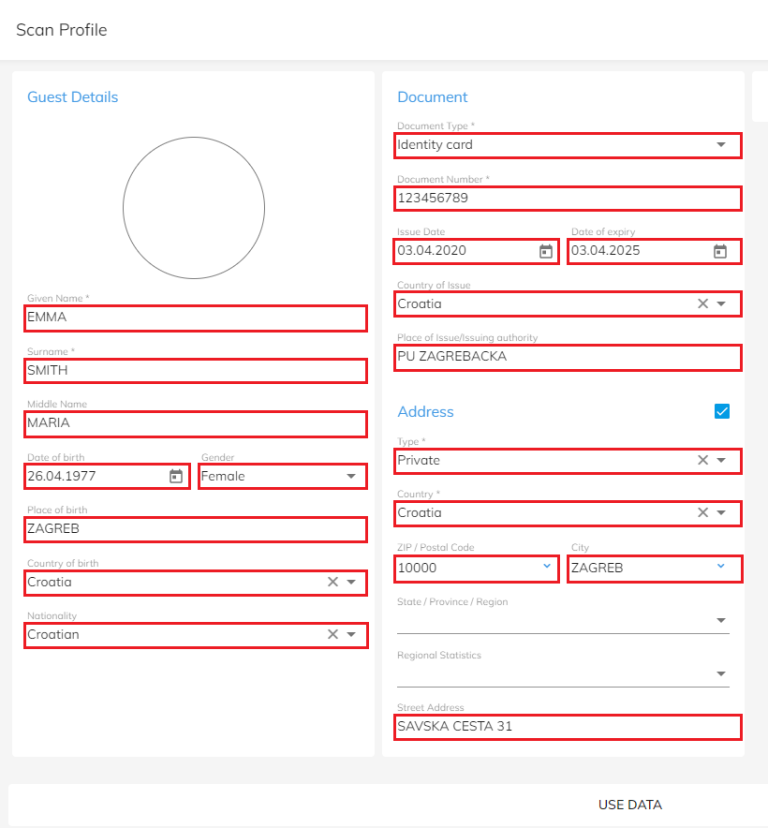Expand the Regional Statistics dropdown
The image size is (768, 828).
[721, 674]
